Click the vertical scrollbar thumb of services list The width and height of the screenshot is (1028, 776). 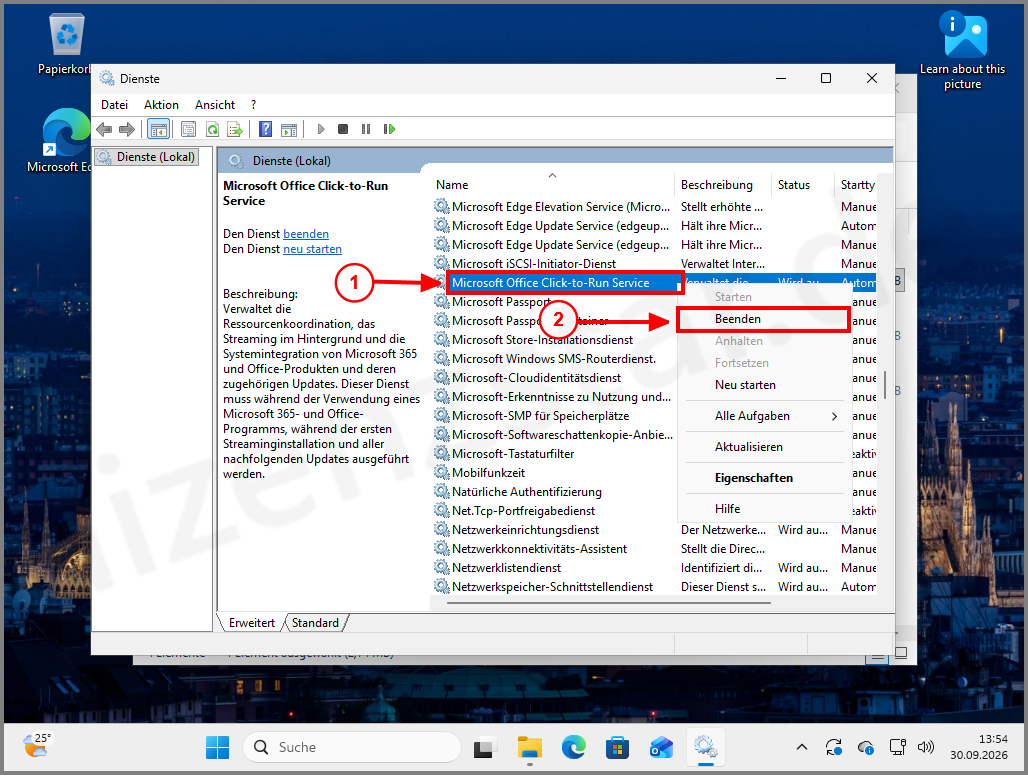(x=884, y=385)
